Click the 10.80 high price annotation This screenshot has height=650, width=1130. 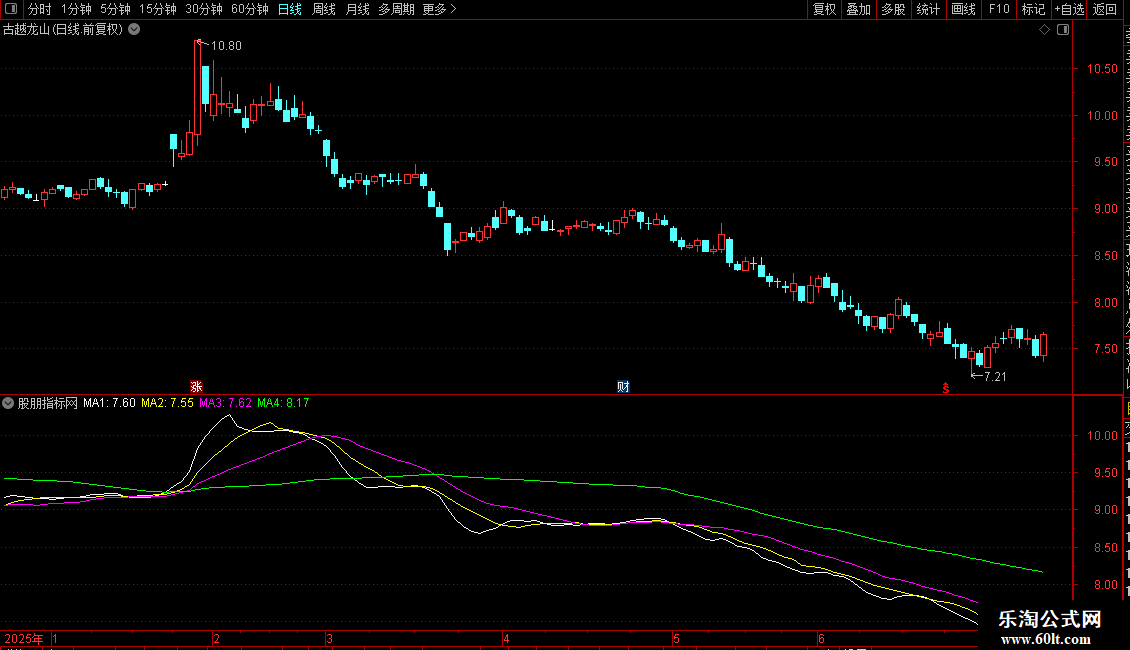point(226,46)
